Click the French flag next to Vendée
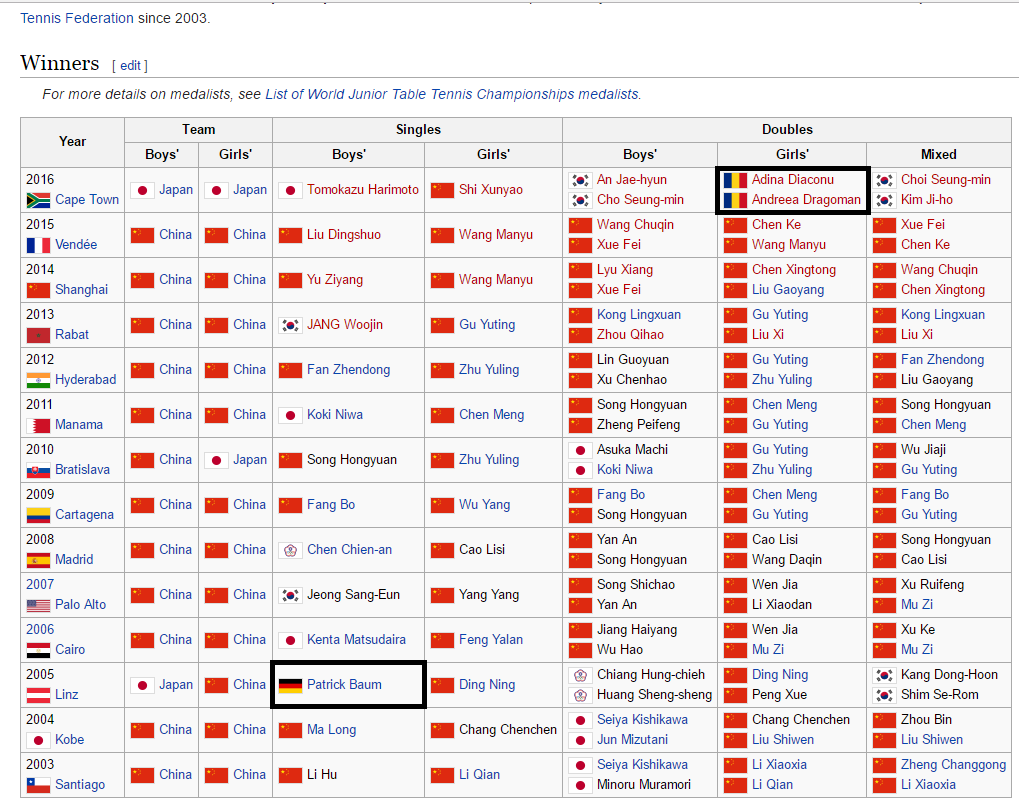The height and width of the screenshot is (803, 1019). [38, 245]
